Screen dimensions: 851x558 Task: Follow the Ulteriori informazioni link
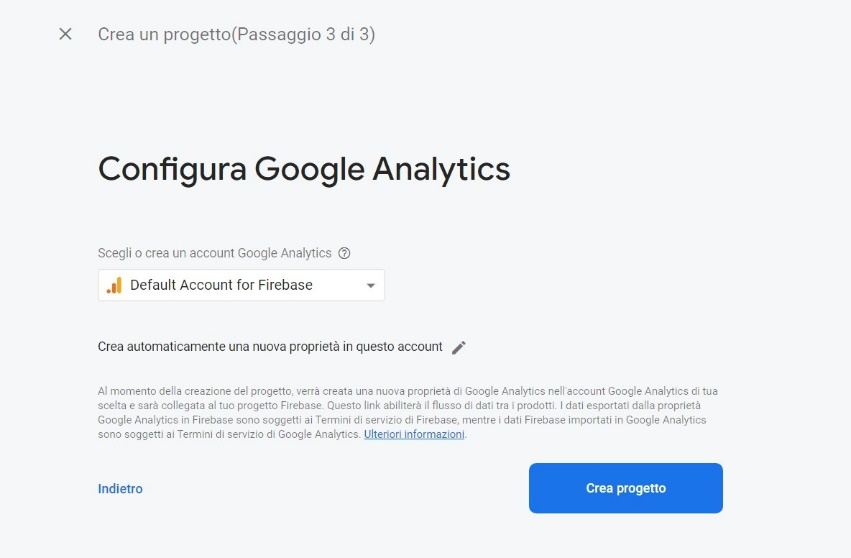[x=414, y=434]
